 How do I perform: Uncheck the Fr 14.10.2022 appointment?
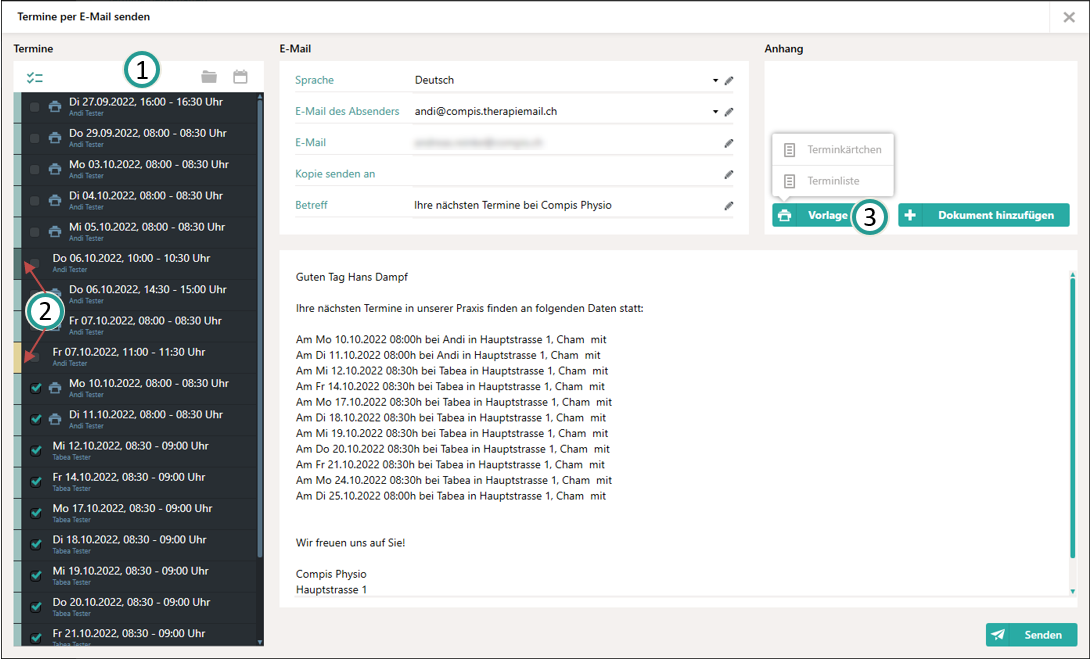pyautogui.click(x=36, y=482)
